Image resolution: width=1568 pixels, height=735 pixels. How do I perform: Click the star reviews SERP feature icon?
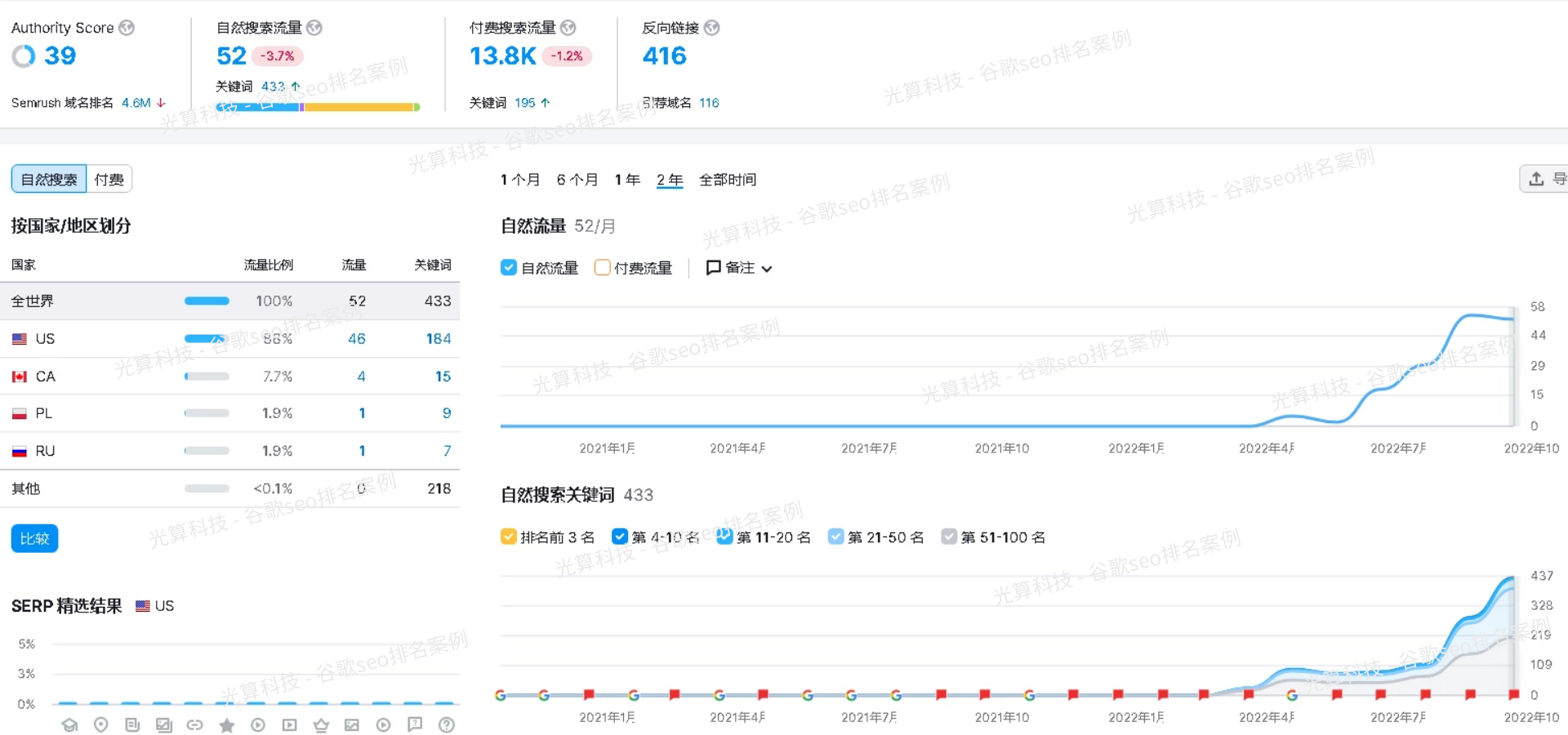coord(226,725)
